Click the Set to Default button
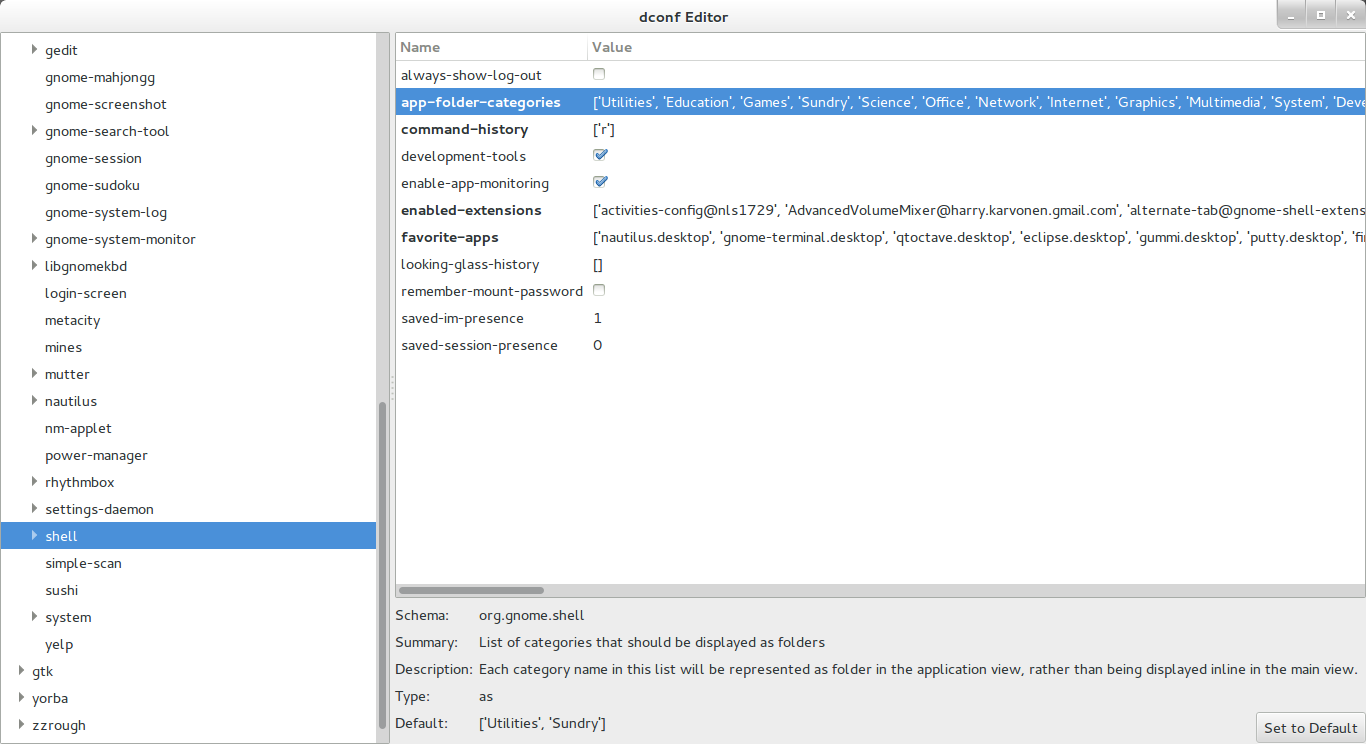The image size is (1366, 744). [1310, 728]
